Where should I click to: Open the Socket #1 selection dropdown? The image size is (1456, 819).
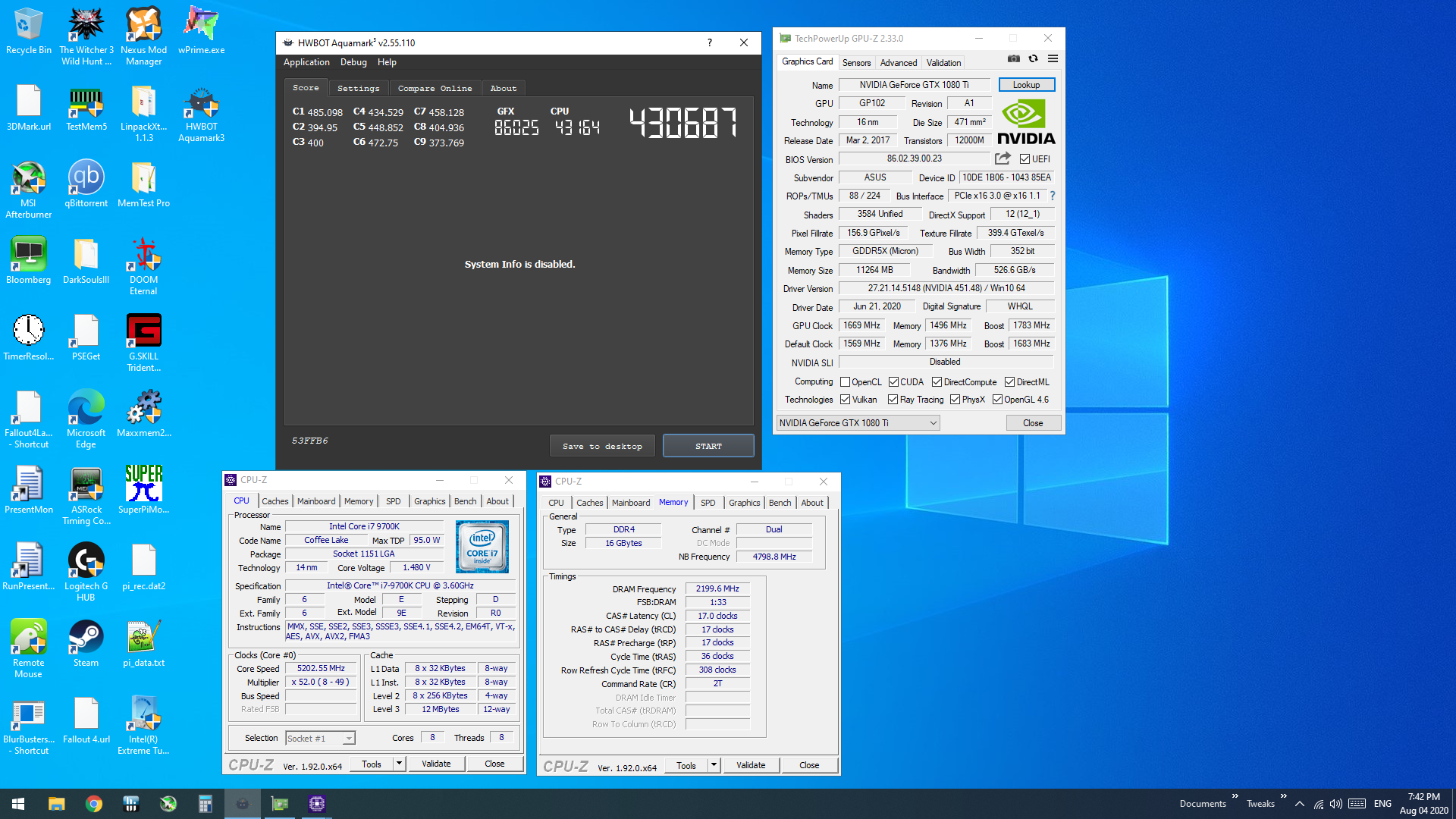tap(320, 739)
